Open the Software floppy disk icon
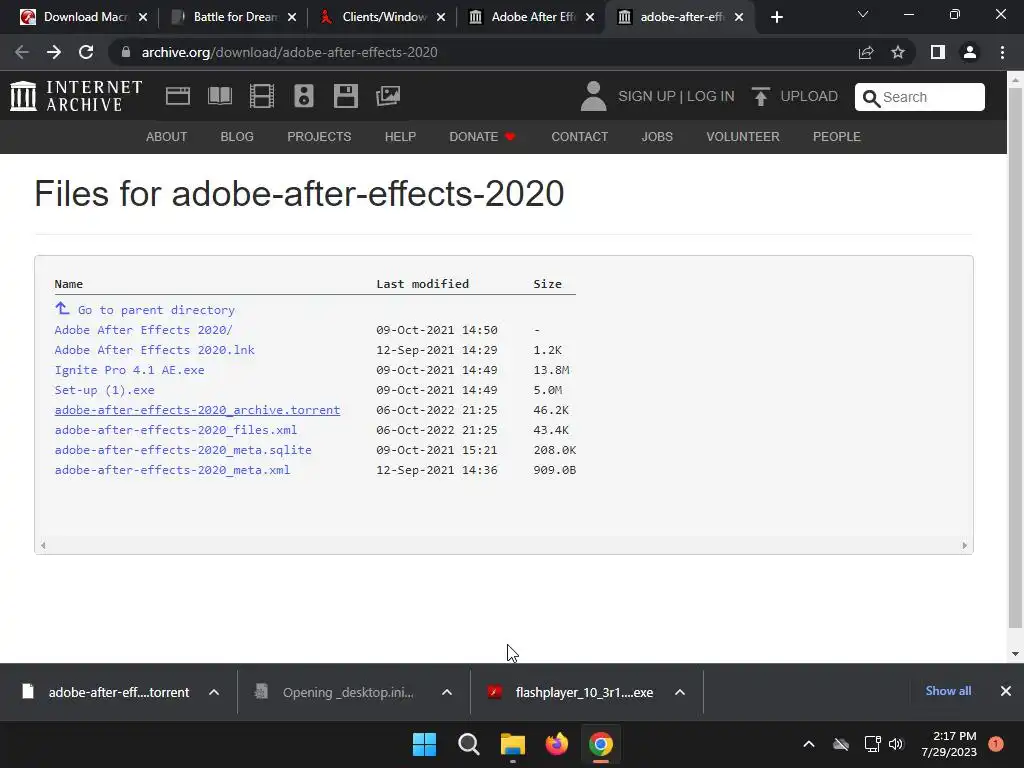 tap(345, 96)
